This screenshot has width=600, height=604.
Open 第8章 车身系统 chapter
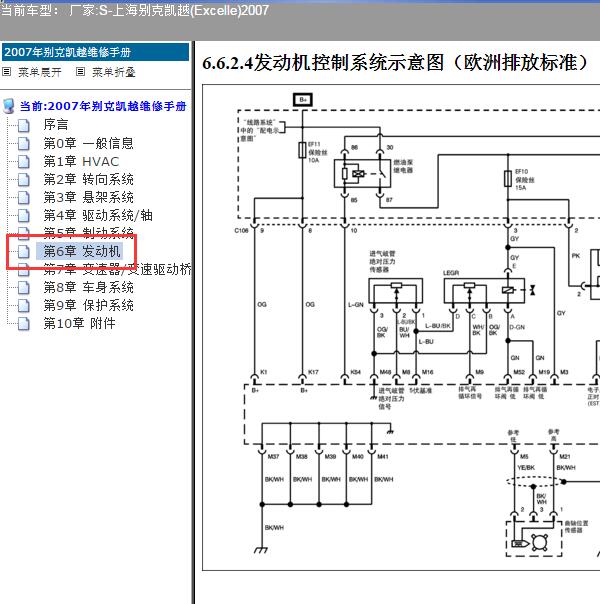pyautogui.click(x=88, y=287)
